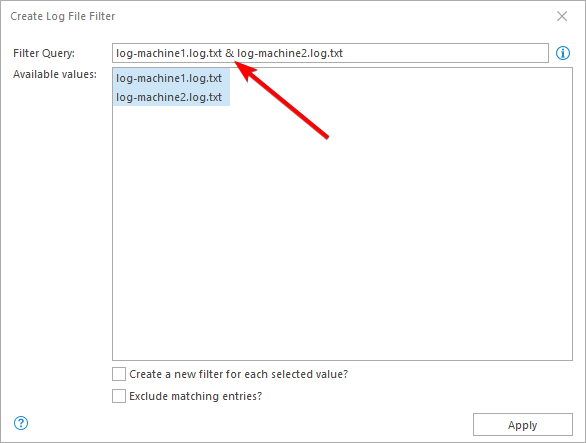The width and height of the screenshot is (586, 443).
Task: Select log-machine2.log.txt in Available values list
Action: pos(171,97)
